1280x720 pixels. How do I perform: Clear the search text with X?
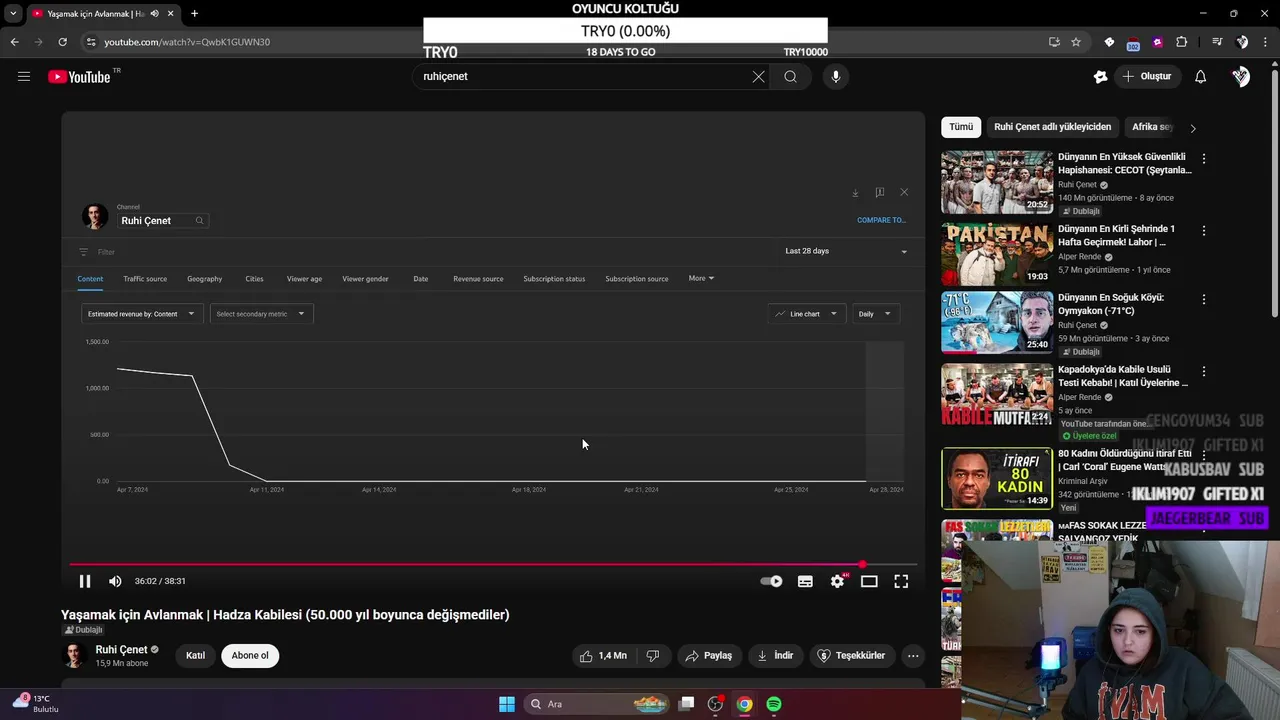[758, 76]
